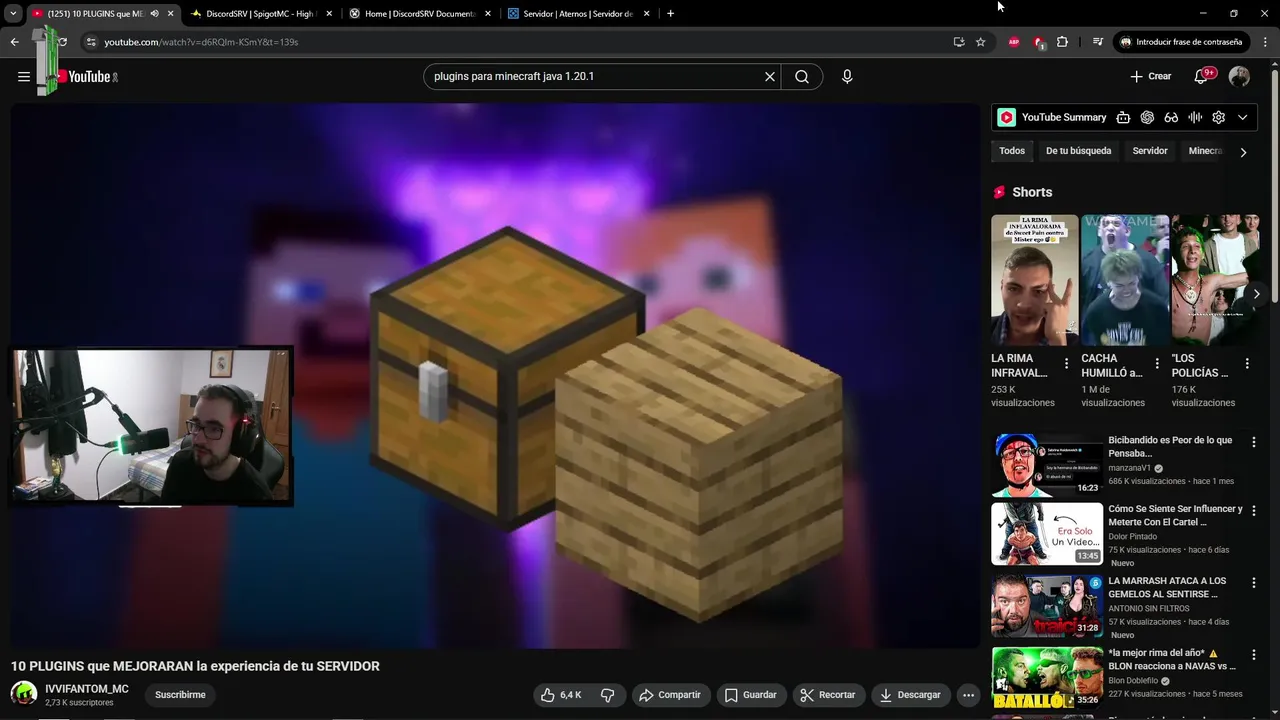Screen dimensions: 1280x720
Task: Click the Descargar download button
Action: pyautogui.click(x=910, y=695)
